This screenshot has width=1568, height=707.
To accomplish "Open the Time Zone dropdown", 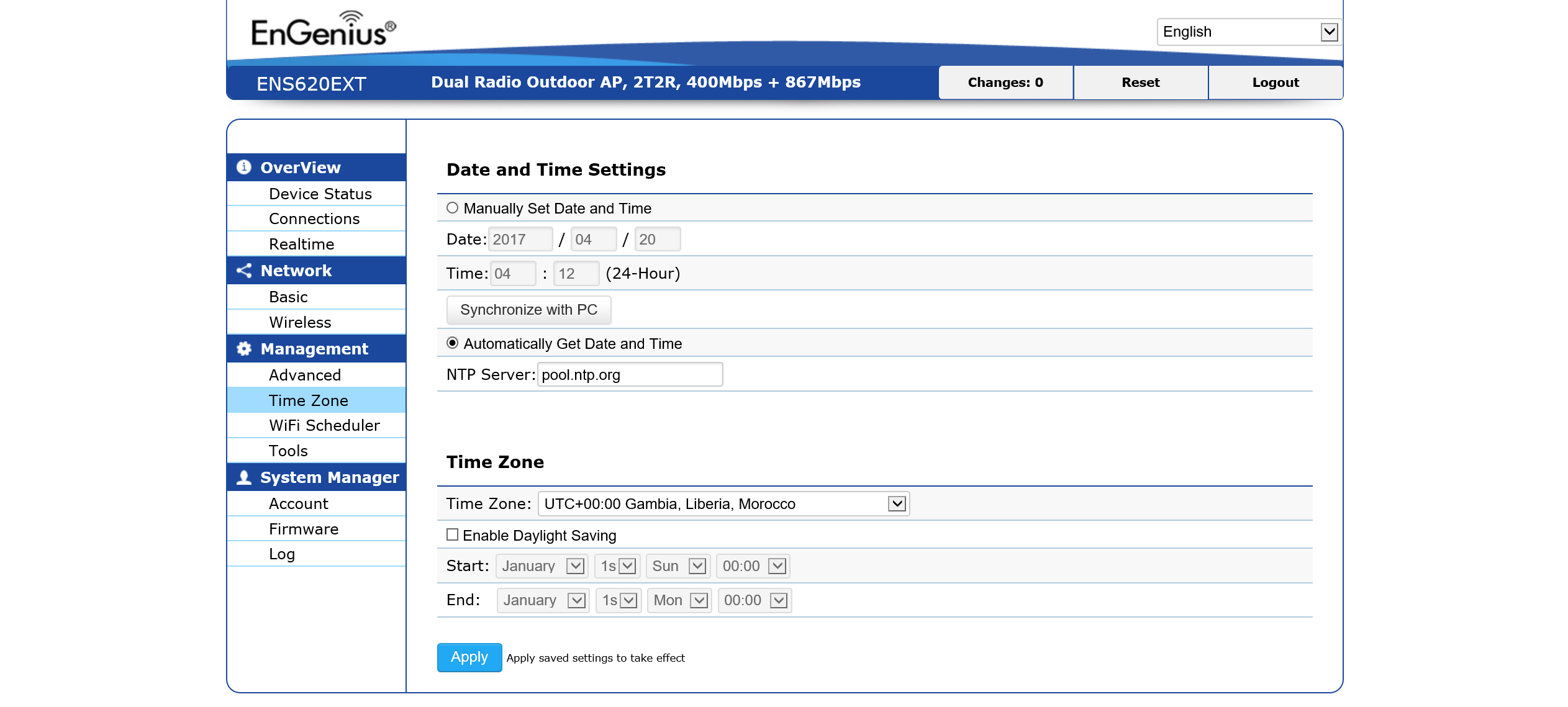I will pos(723,503).
